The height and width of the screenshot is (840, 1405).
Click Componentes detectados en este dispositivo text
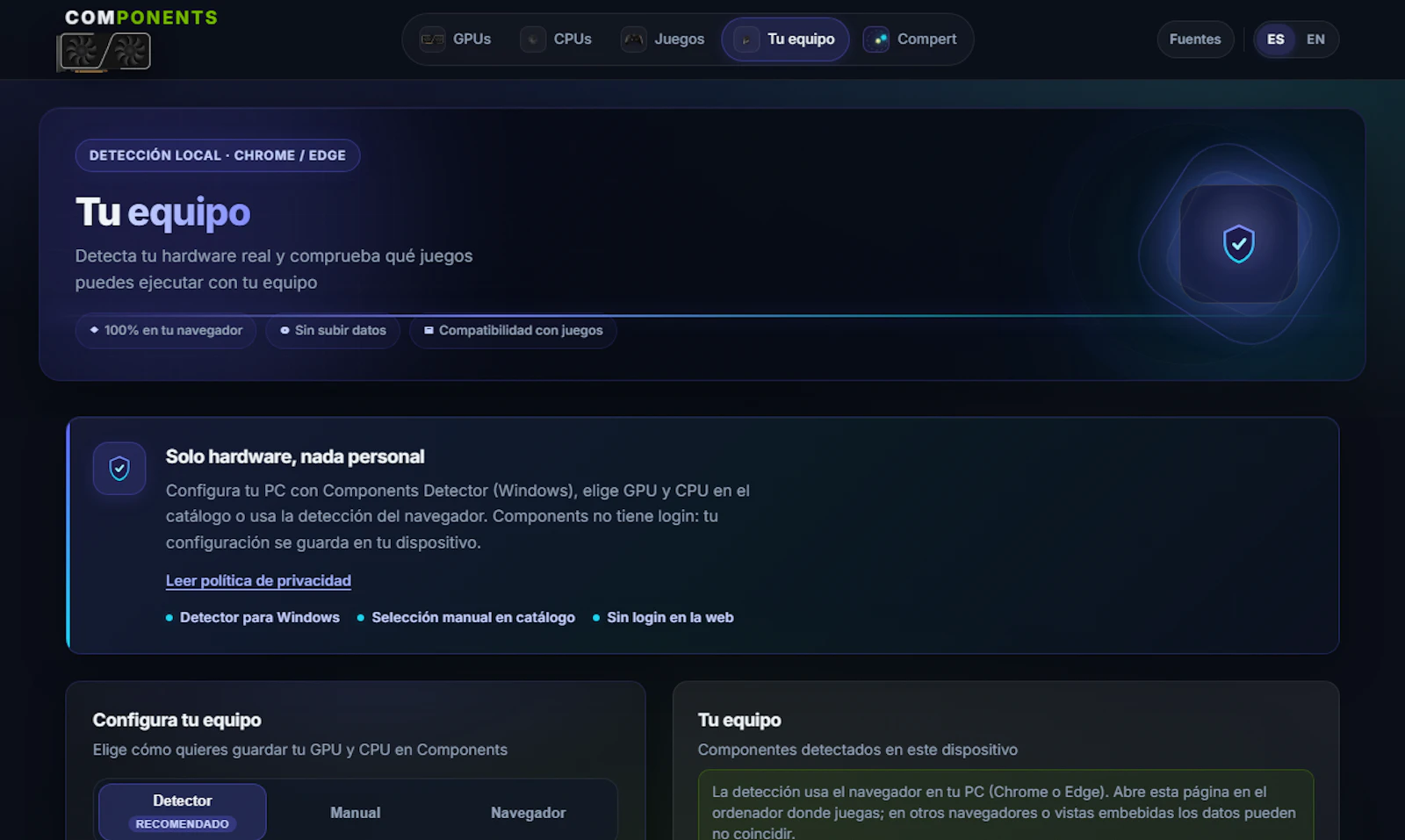point(858,750)
